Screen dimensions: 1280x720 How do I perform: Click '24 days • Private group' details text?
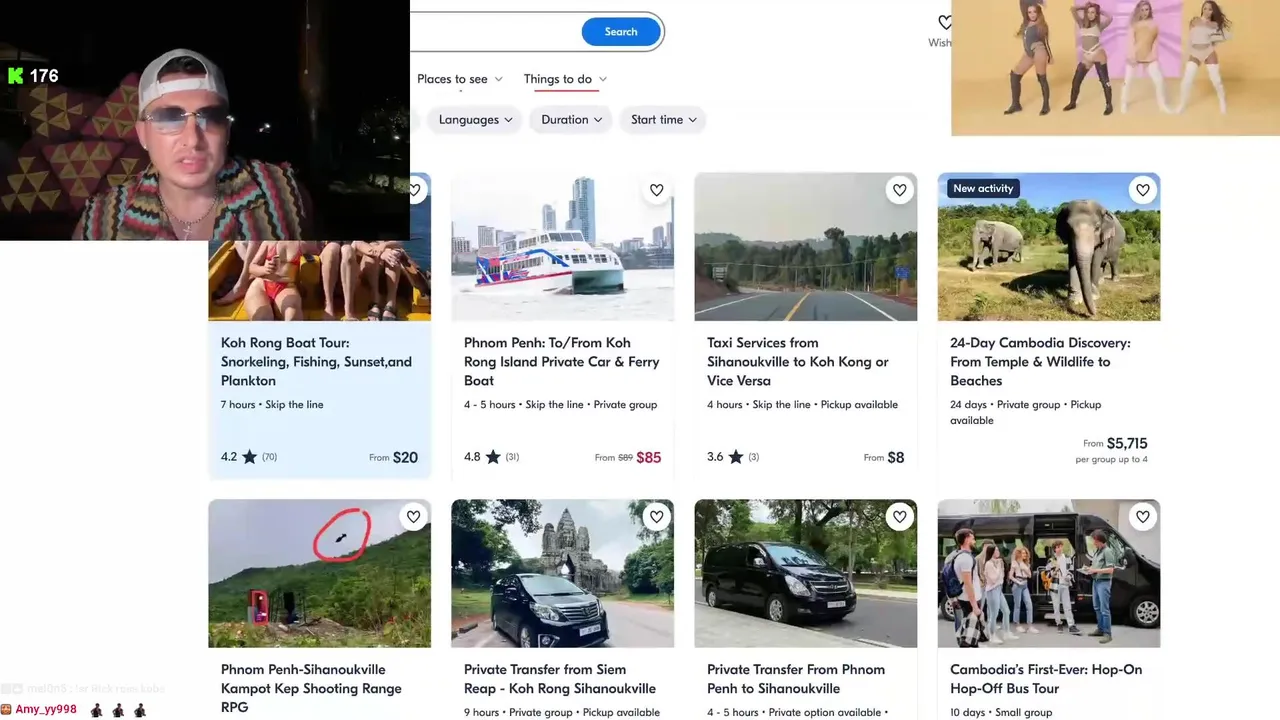coord(1025,412)
